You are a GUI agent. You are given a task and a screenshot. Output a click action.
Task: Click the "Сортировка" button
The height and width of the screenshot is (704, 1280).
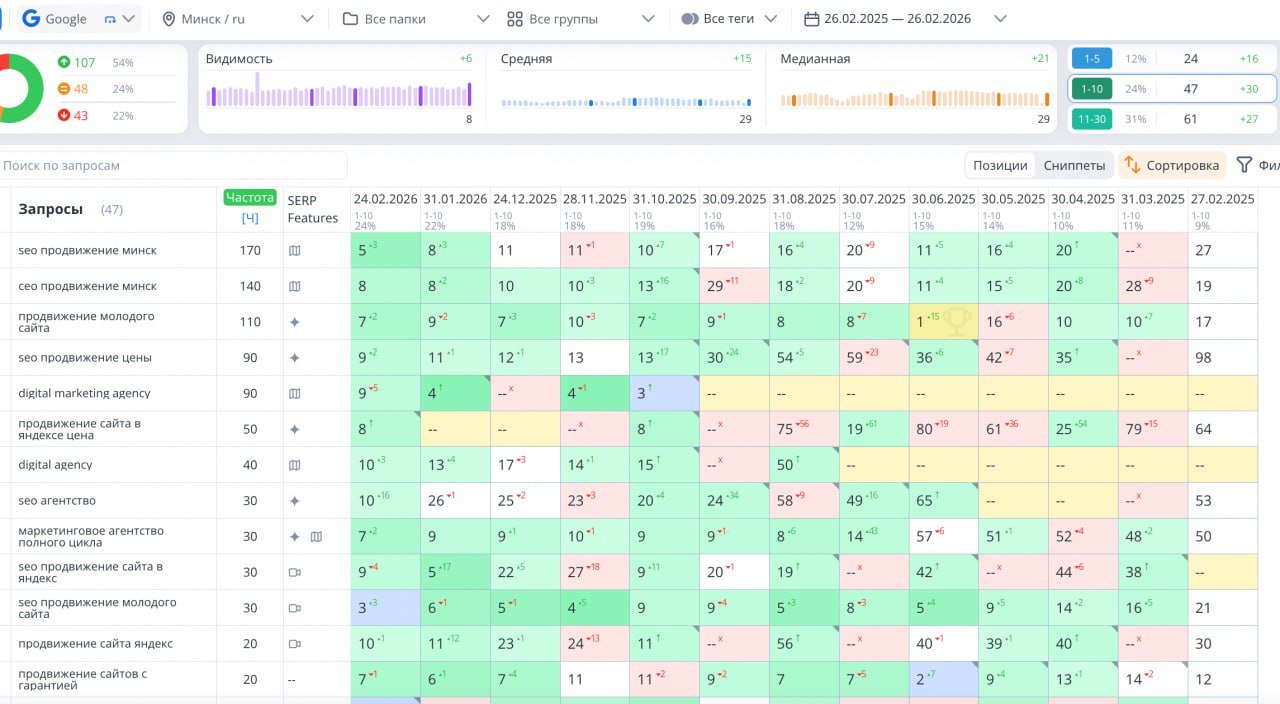tap(1171, 165)
